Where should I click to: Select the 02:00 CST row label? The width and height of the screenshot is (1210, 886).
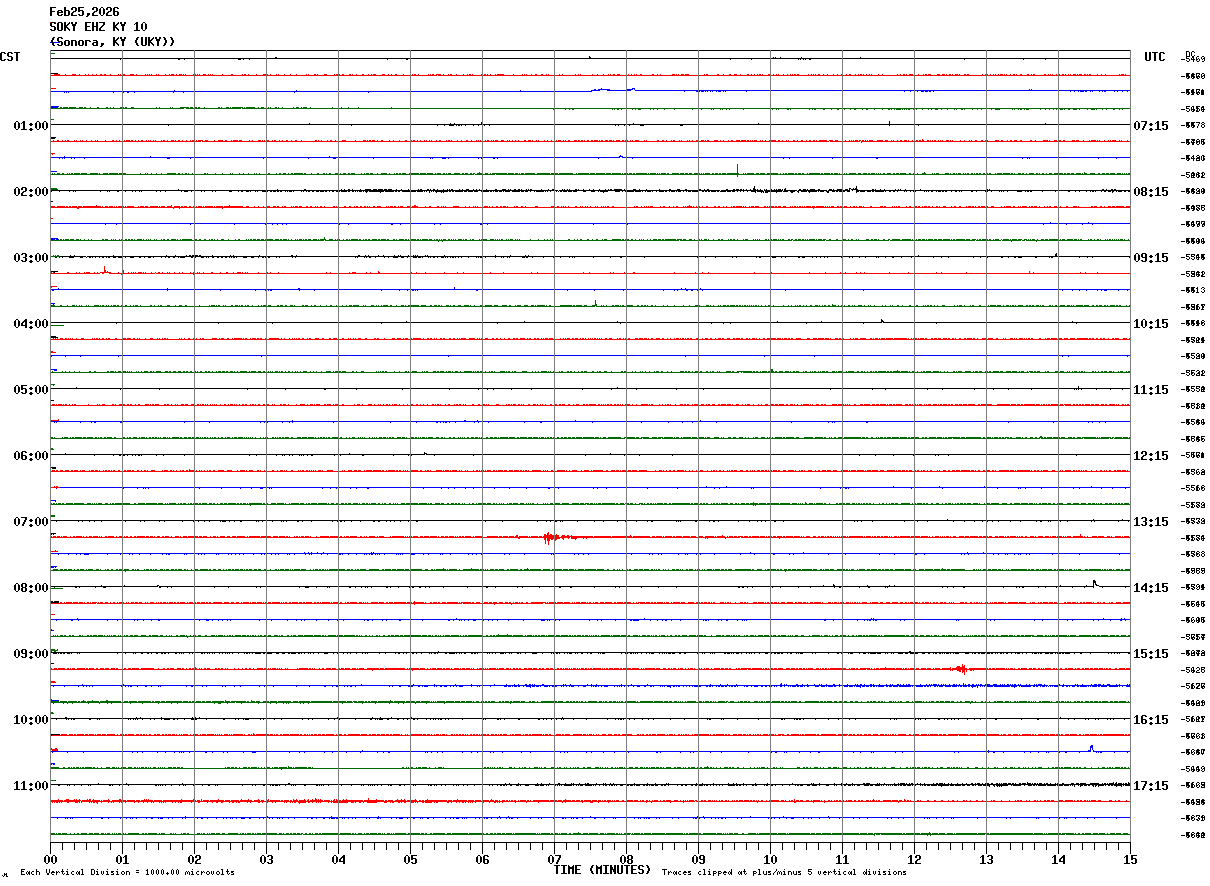coord(31,191)
